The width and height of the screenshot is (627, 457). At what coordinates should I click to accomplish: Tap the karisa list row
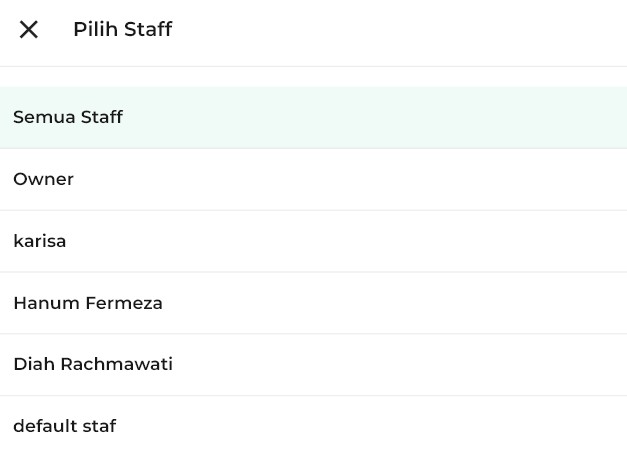point(313,241)
